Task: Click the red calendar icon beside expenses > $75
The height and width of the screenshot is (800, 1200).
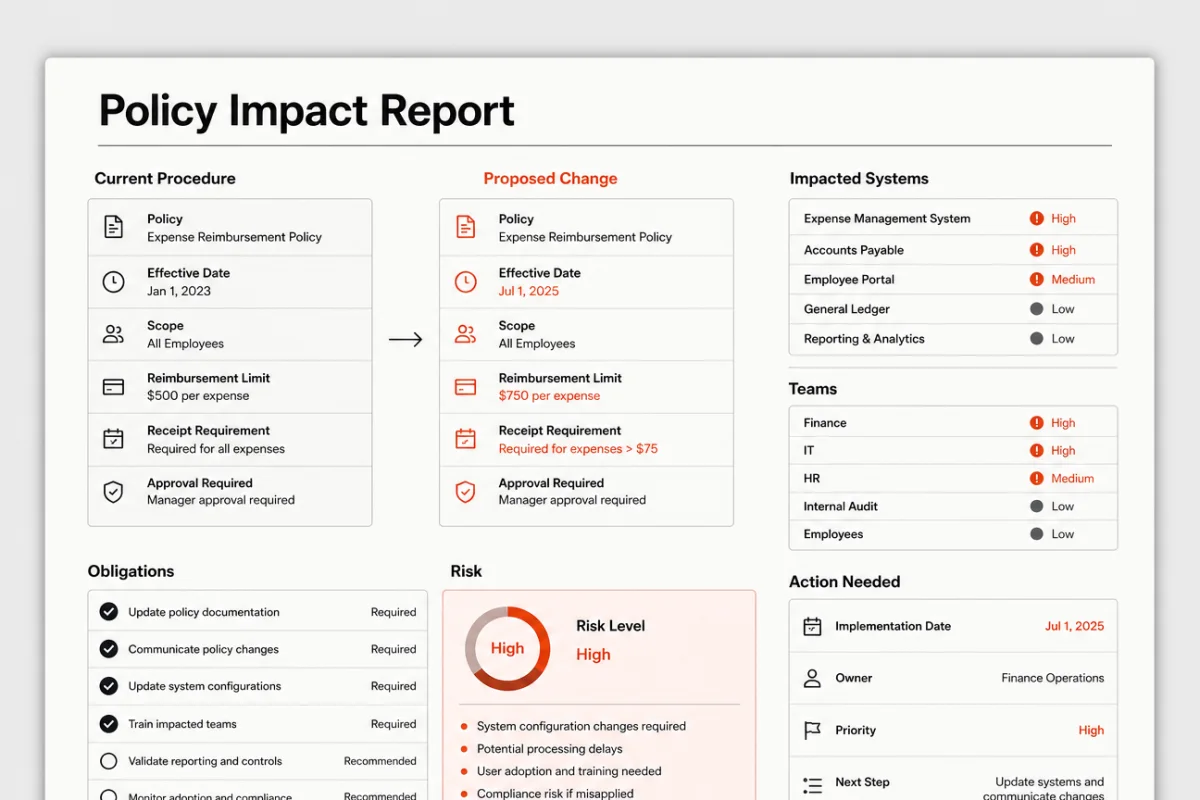Action: click(x=466, y=439)
